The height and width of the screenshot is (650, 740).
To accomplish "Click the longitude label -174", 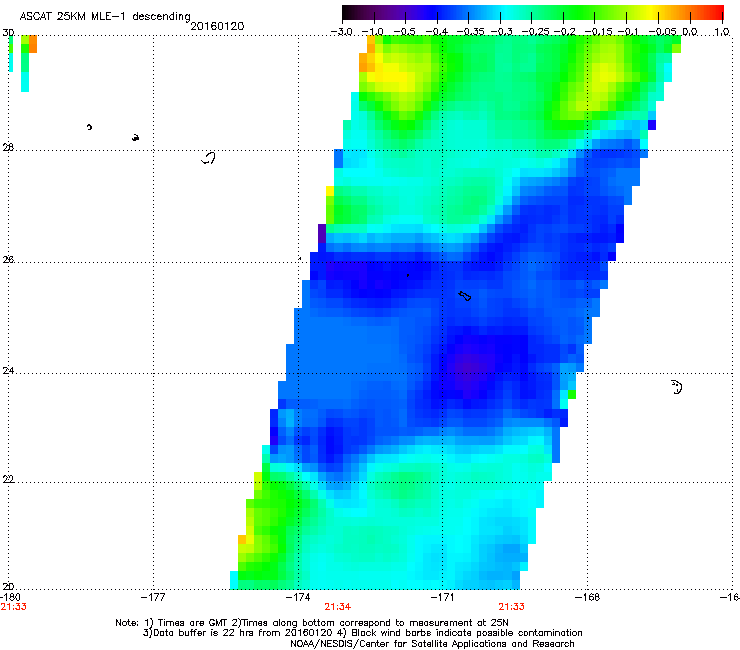I will (298, 597).
